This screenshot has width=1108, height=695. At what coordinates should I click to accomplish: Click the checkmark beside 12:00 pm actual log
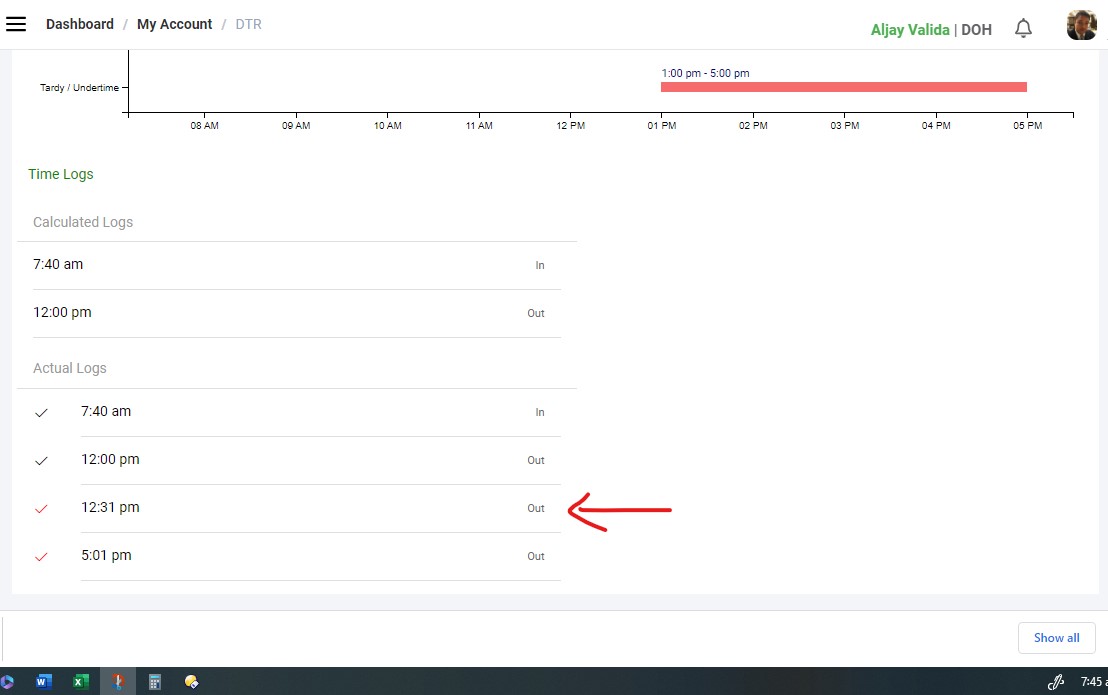click(41, 461)
